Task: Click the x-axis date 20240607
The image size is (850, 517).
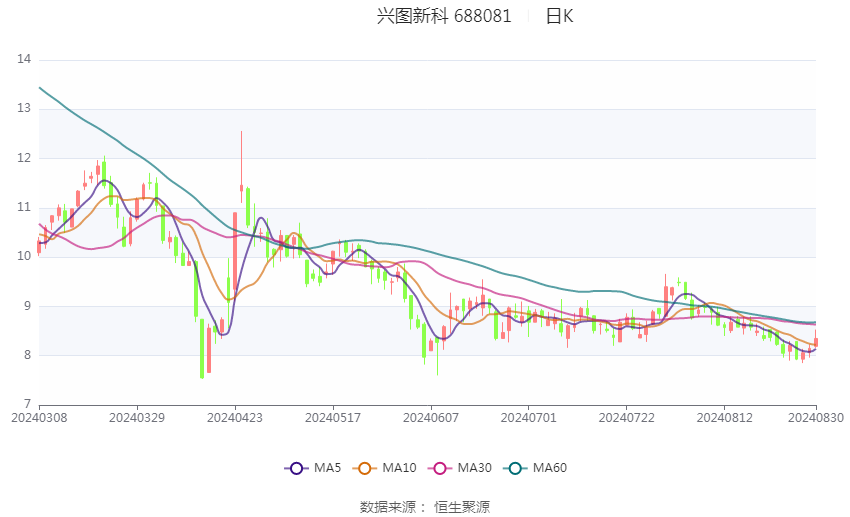Action: point(431,418)
